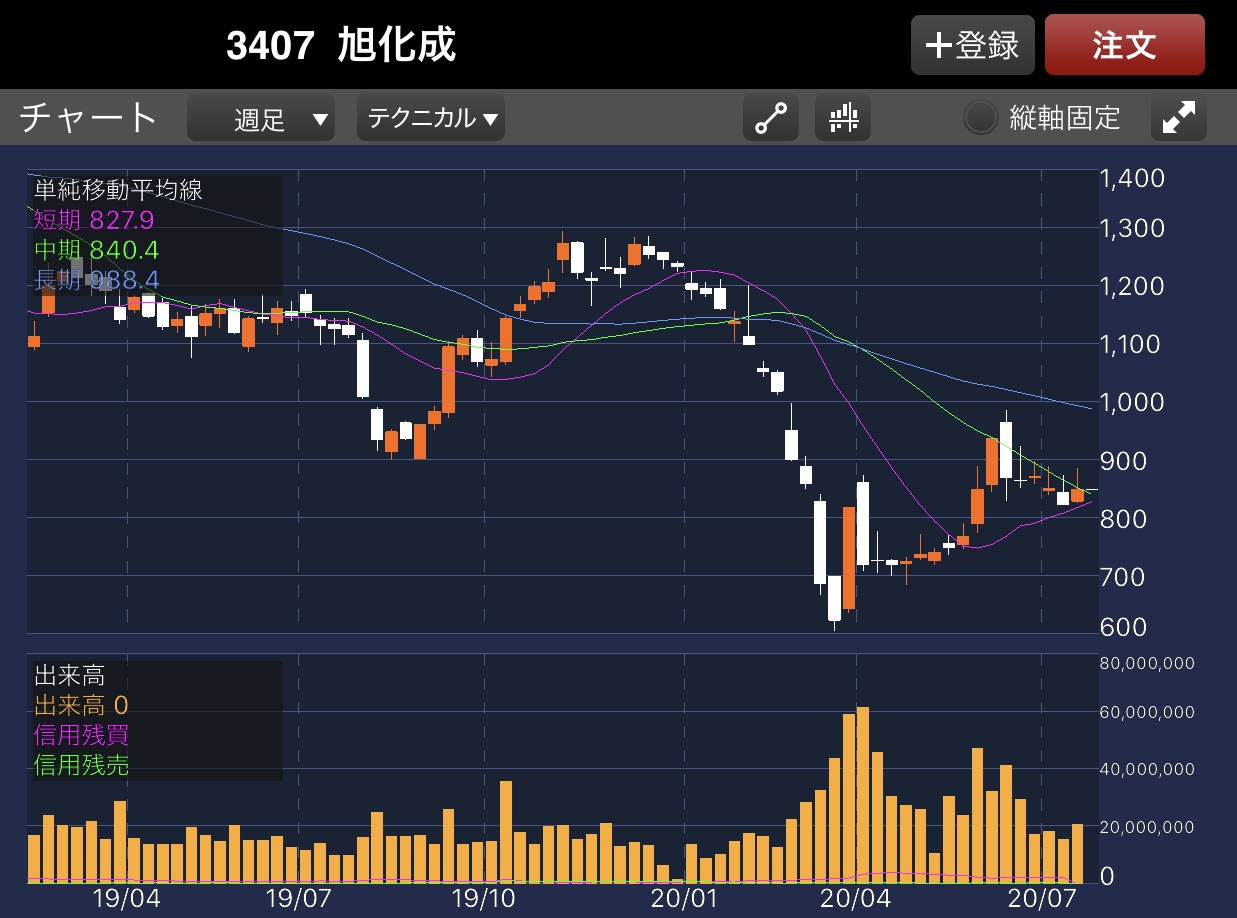Select the orange 出来高 0 volume legend

point(81,706)
